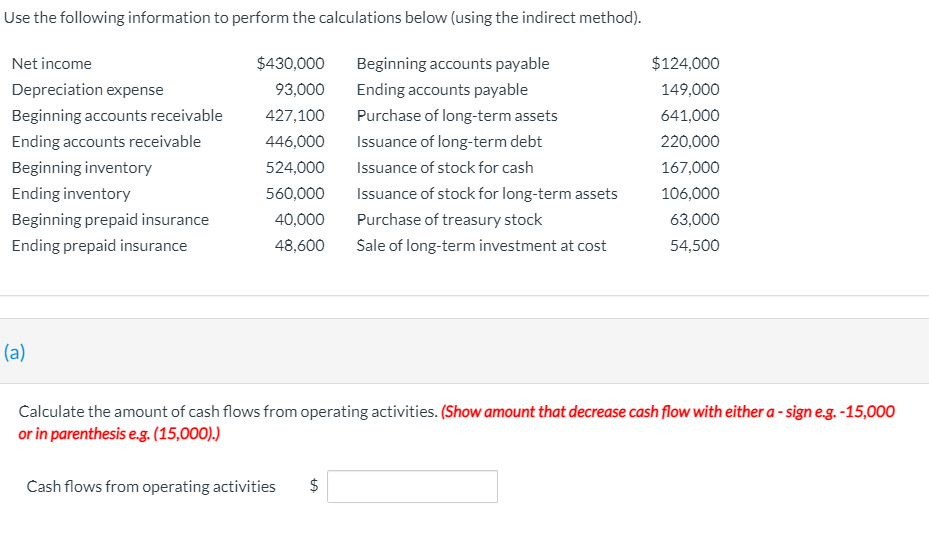This screenshot has height=535, width=929.
Task: Select value 220,000
Action: coord(690,142)
